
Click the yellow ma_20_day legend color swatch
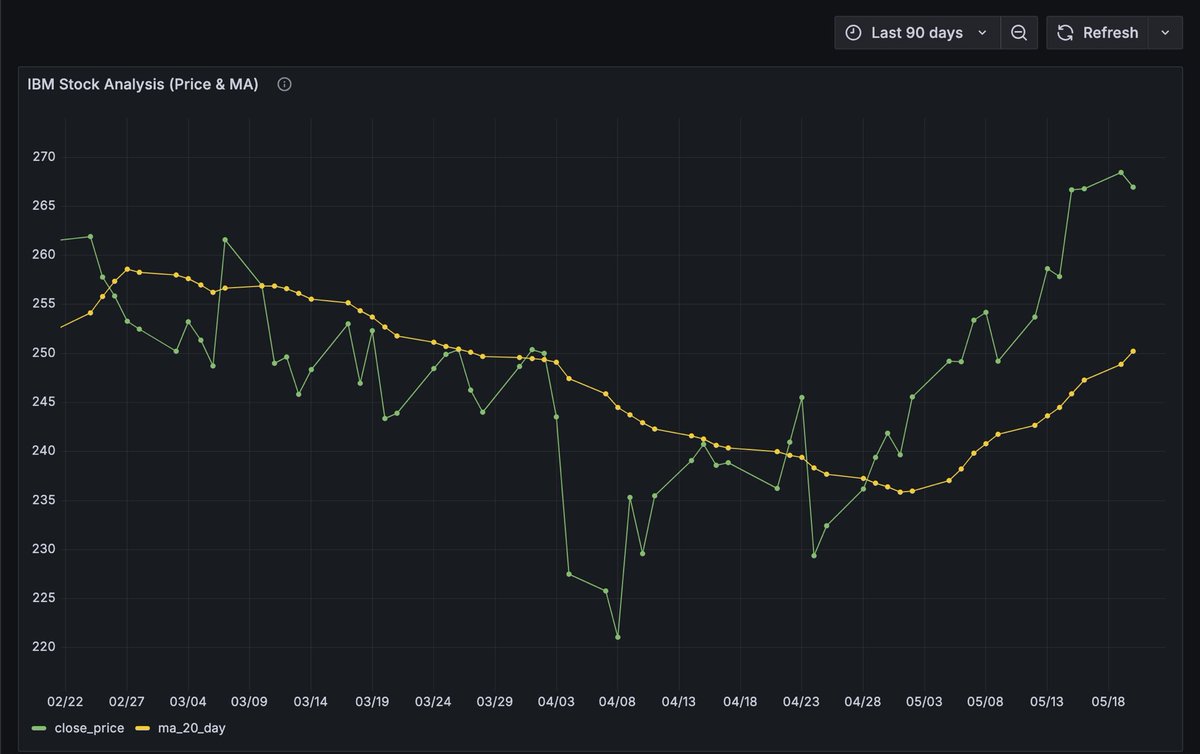(142, 728)
